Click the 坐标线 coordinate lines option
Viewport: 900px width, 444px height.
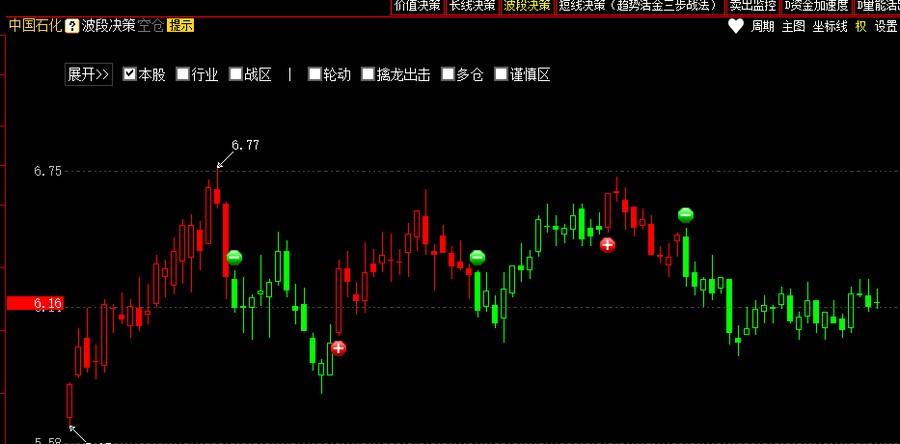coord(830,26)
